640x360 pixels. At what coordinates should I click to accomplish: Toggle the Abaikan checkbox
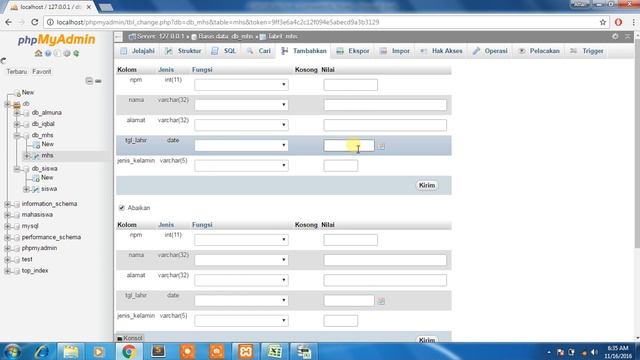122,208
